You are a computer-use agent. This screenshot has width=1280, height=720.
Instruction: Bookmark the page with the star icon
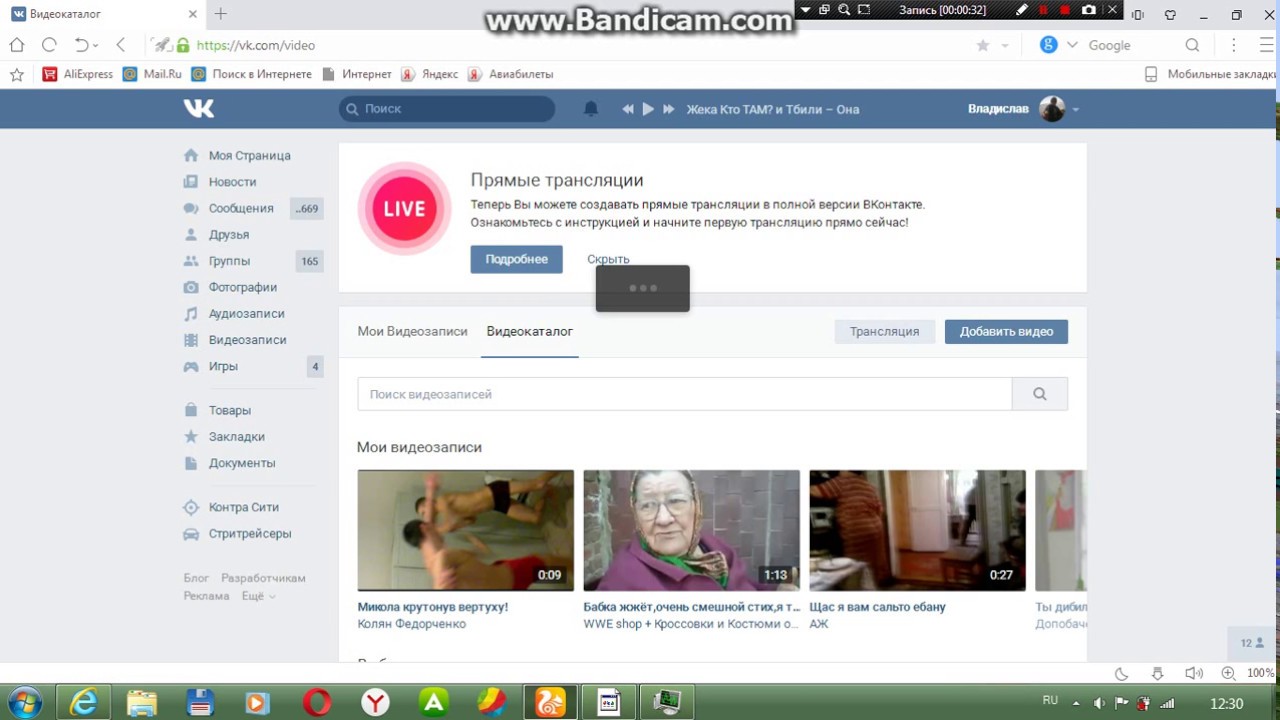tap(982, 45)
